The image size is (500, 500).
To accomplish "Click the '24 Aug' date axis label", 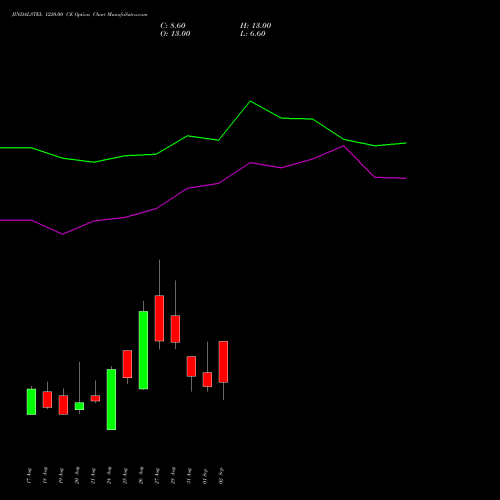I will [109, 476].
